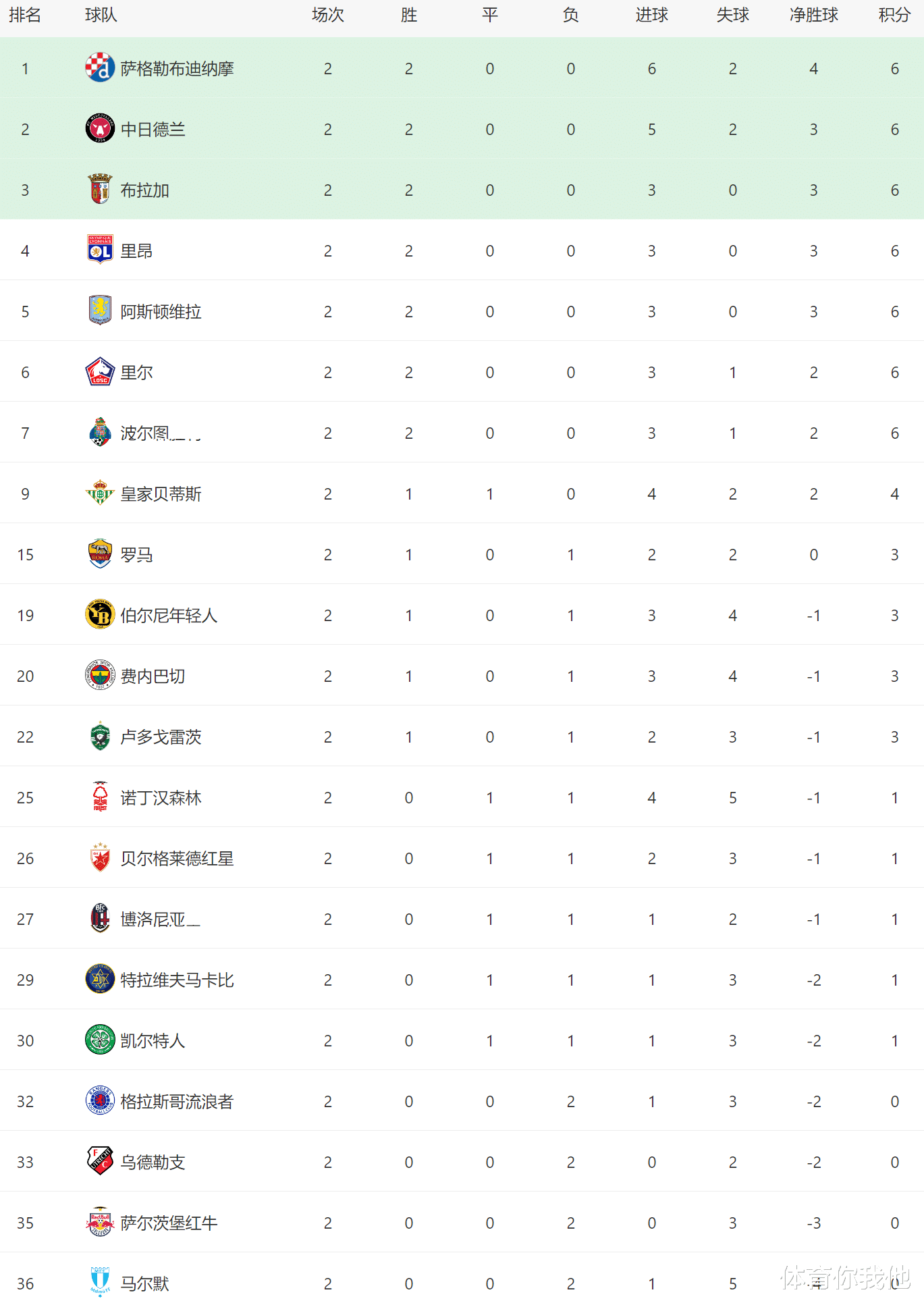Sort table by 积分 column header

click(x=894, y=16)
